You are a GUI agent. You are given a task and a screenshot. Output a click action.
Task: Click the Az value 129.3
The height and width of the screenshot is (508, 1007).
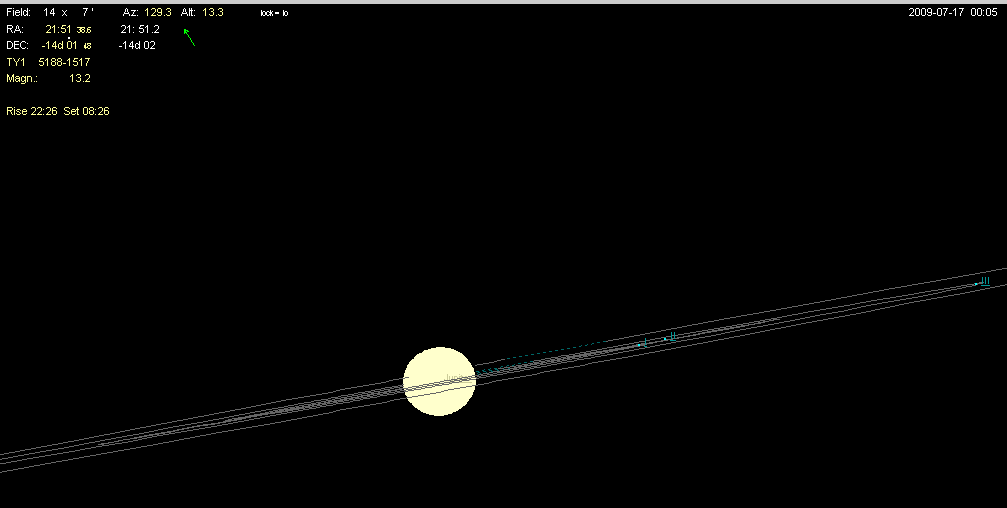[158, 12]
